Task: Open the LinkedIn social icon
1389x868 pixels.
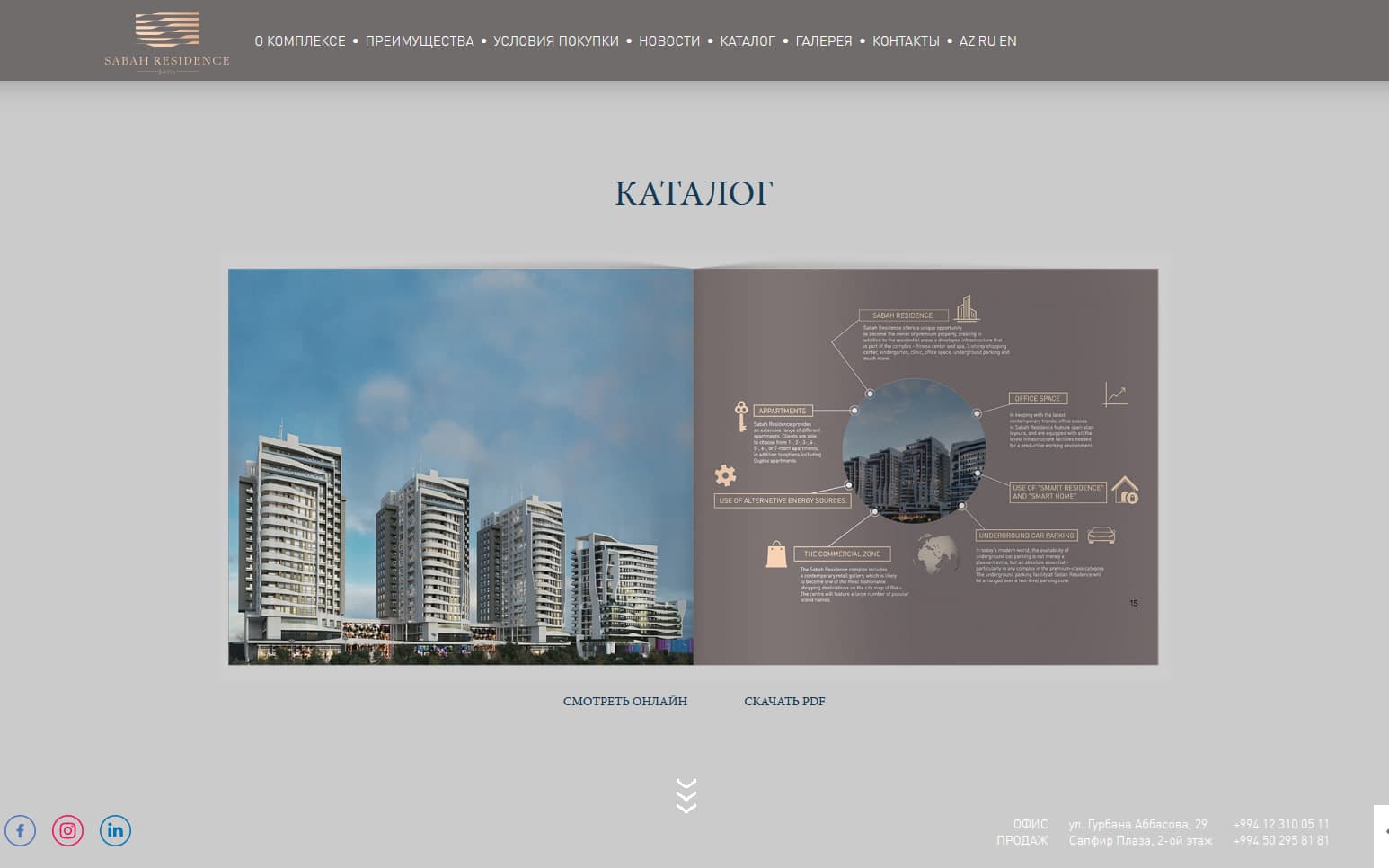Action: pos(115,830)
